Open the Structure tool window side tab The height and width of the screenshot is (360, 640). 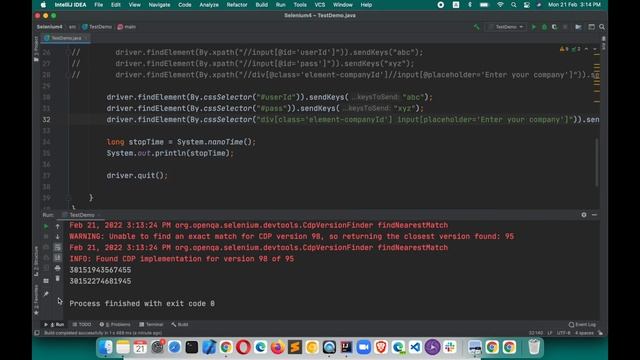36,261
